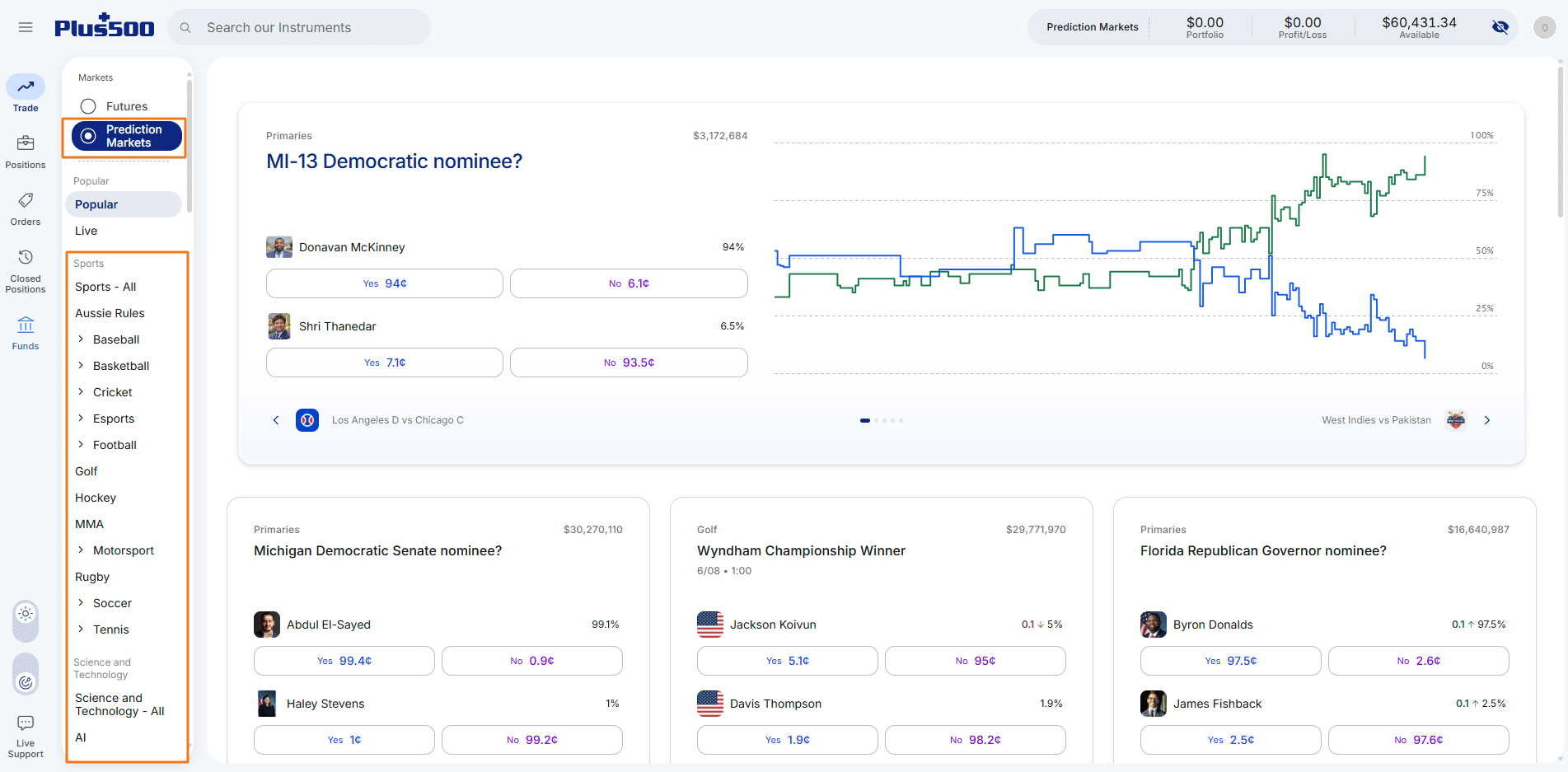This screenshot has width=1568, height=772.
Task: Open the Closed Positions history icon
Action: 26,257
